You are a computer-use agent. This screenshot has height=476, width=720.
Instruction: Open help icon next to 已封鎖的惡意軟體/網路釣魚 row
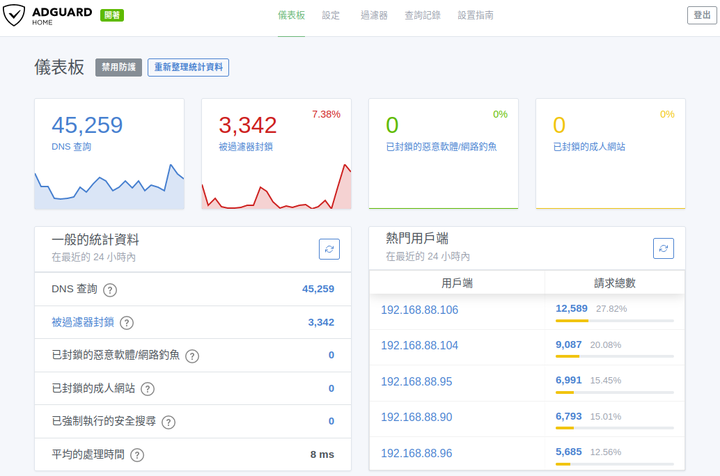[x=192, y=356]
